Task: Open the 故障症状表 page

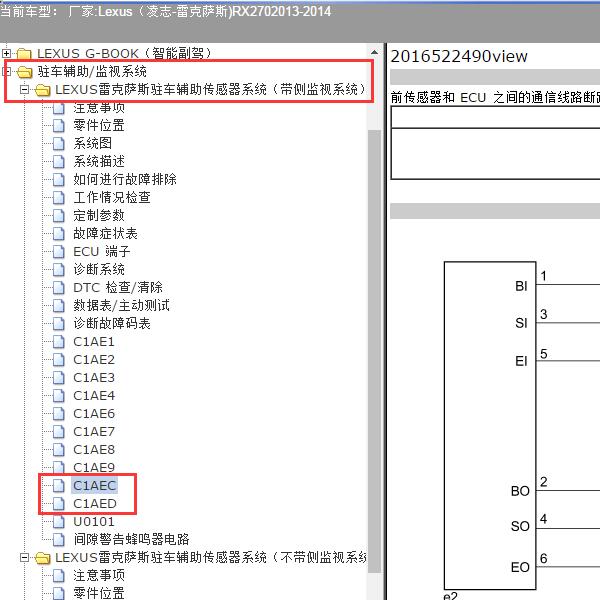Action: pyautogui.click(x=105, y=233)
